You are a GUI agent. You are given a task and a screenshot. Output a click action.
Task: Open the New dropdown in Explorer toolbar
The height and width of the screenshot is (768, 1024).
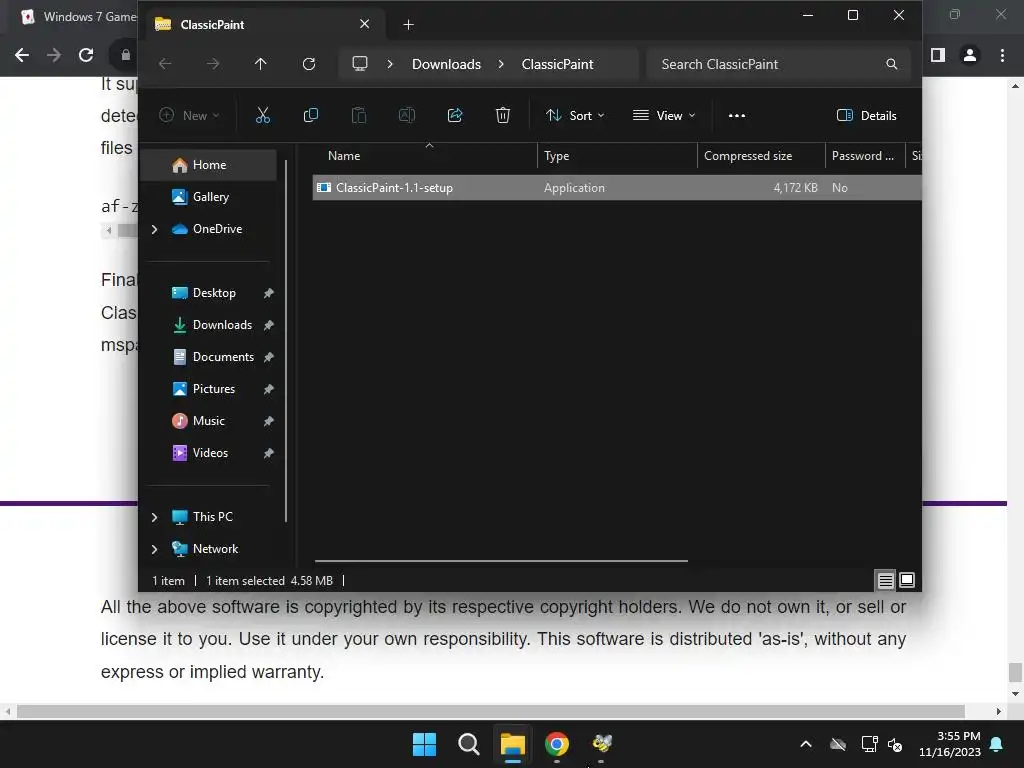pyautogui.click(x=189, y=116)
